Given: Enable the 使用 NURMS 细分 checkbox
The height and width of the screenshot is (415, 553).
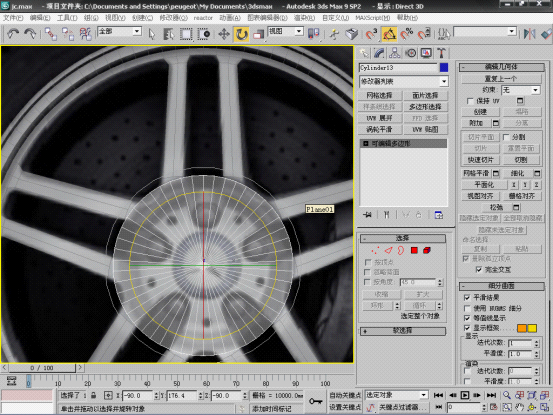Looking at the screenshot, I should click(467, 309).
